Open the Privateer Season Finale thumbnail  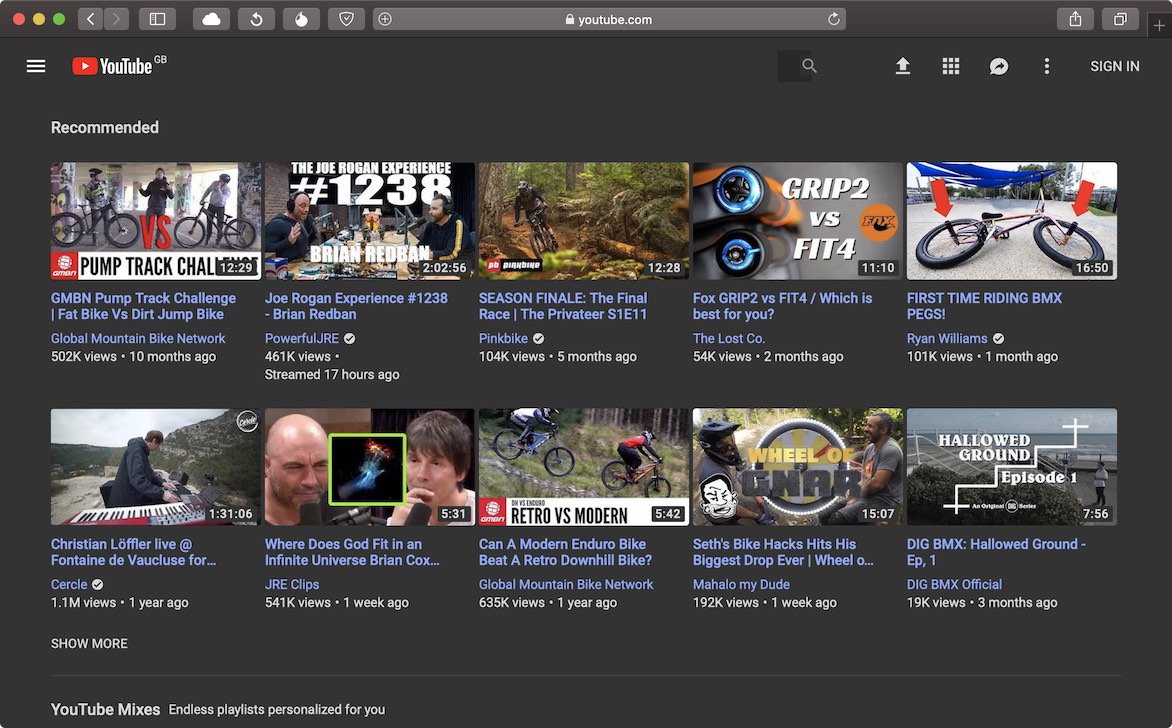(584, 220)
